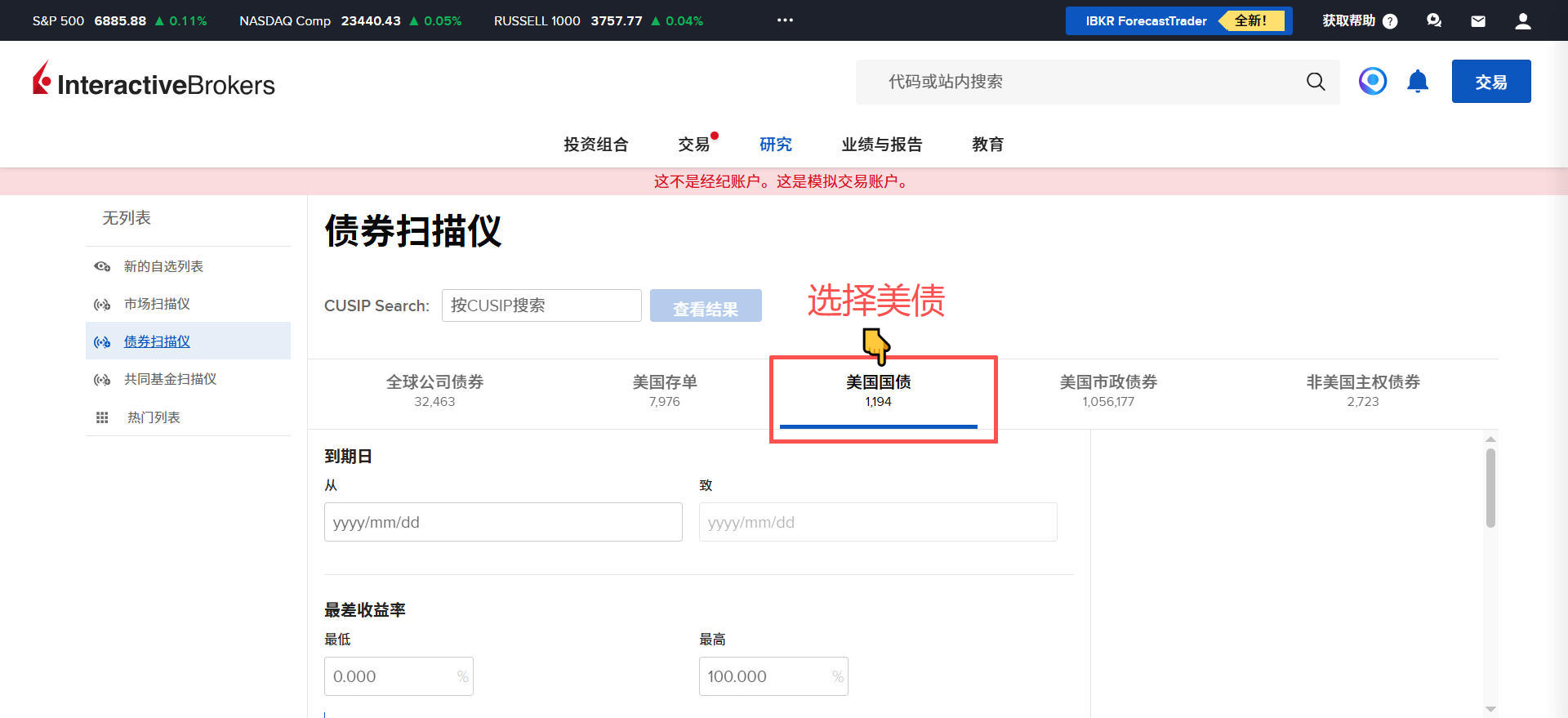Click the circular blue assistant icon

click(1372, 82)
